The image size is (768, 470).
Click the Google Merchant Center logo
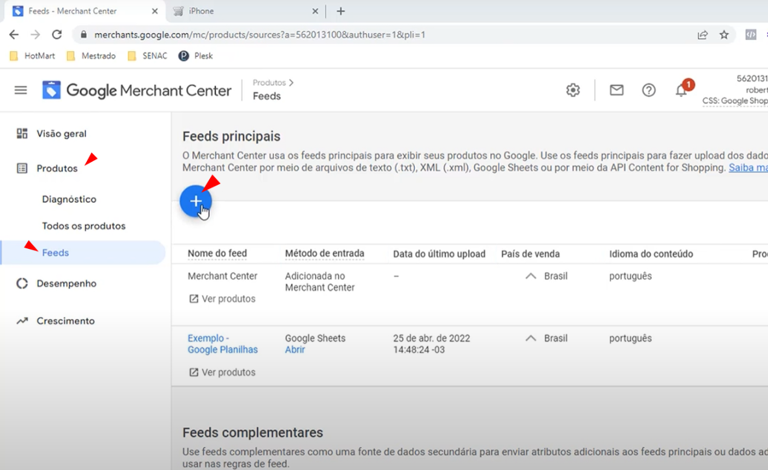[x=136, y=90]
